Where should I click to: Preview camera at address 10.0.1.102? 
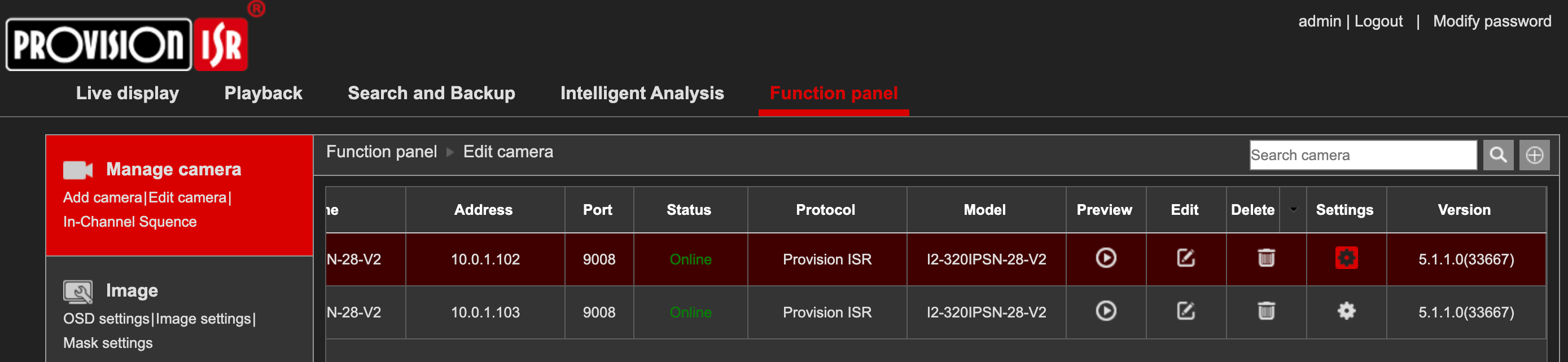pyautogui.click(x=1105, y=258)
